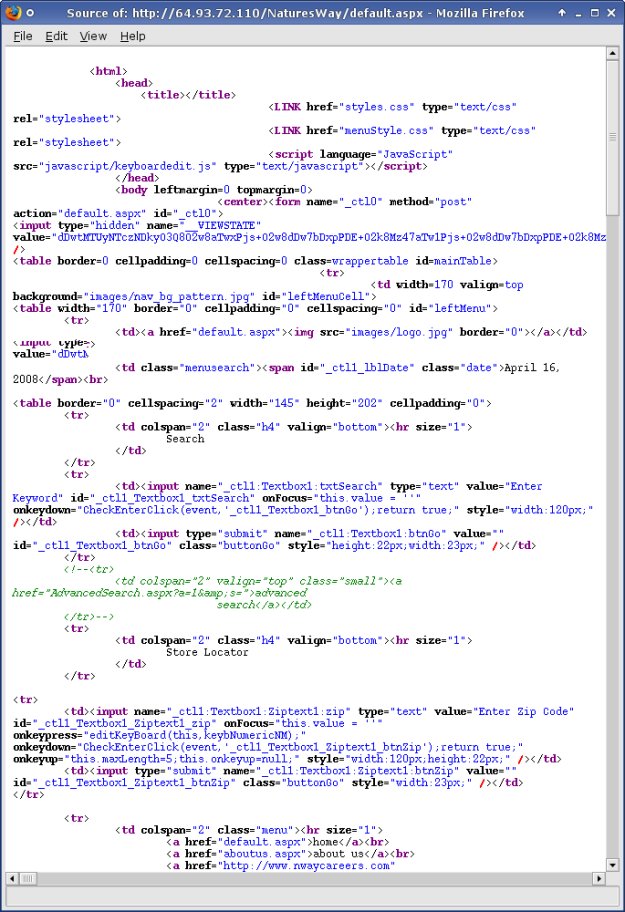Click the body leftmargin tag line
This screenshot has width=625, height=912.
click(214, 190)
